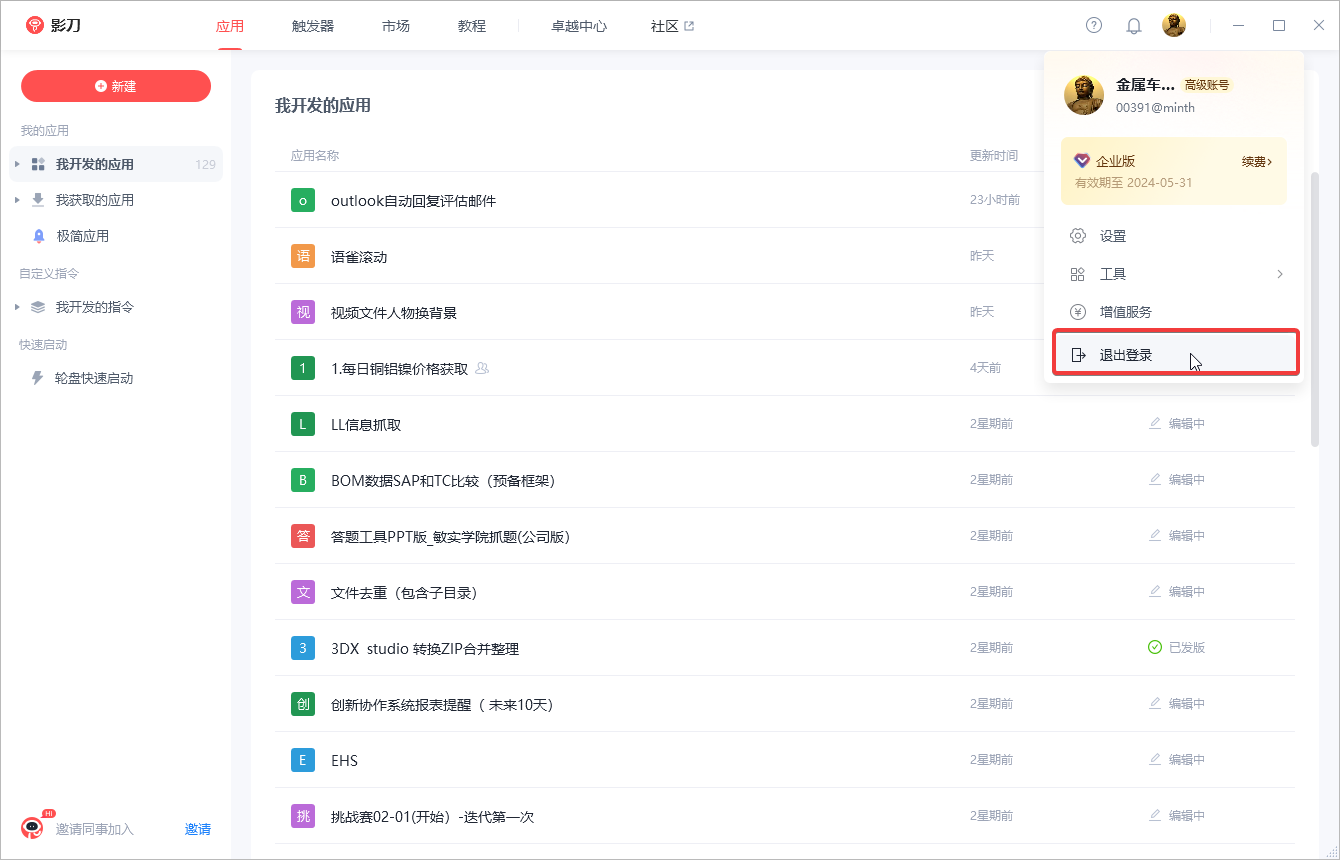1340x860 pixels.
Task: Click the 影刀 logo icon
Action: coord(35,25)
